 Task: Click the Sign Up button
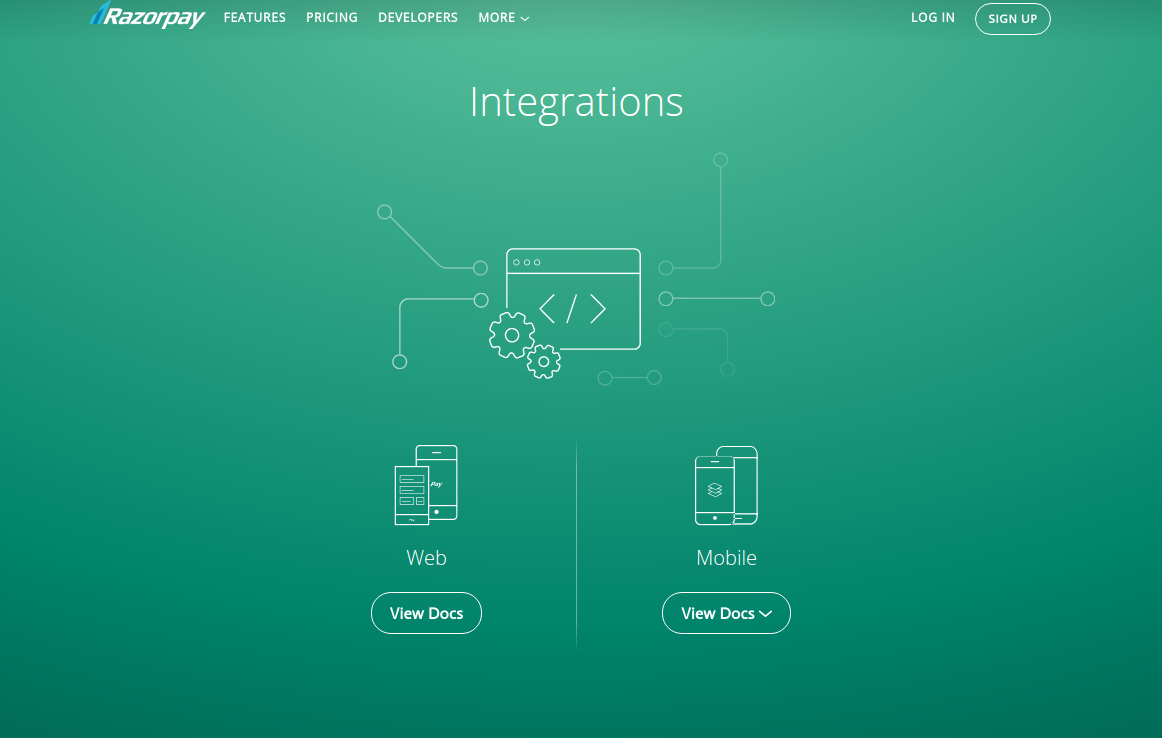[1012, 19]
